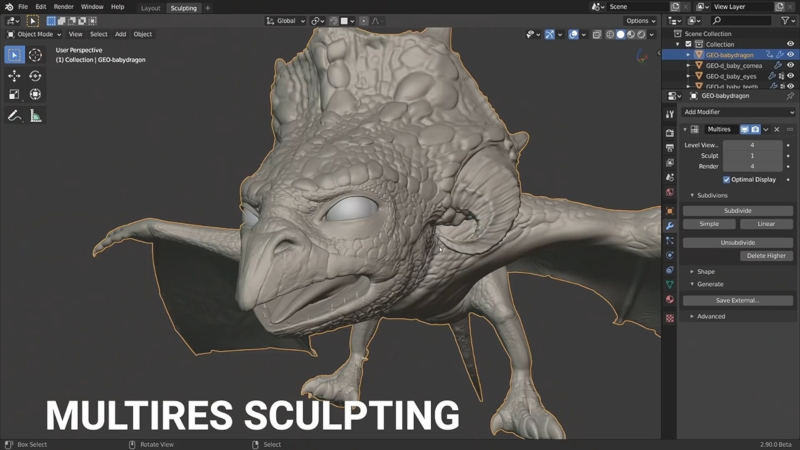Screen dimensions: 800x450
Task: Switch to the Layout workspace tab
Action: (151, 8)
